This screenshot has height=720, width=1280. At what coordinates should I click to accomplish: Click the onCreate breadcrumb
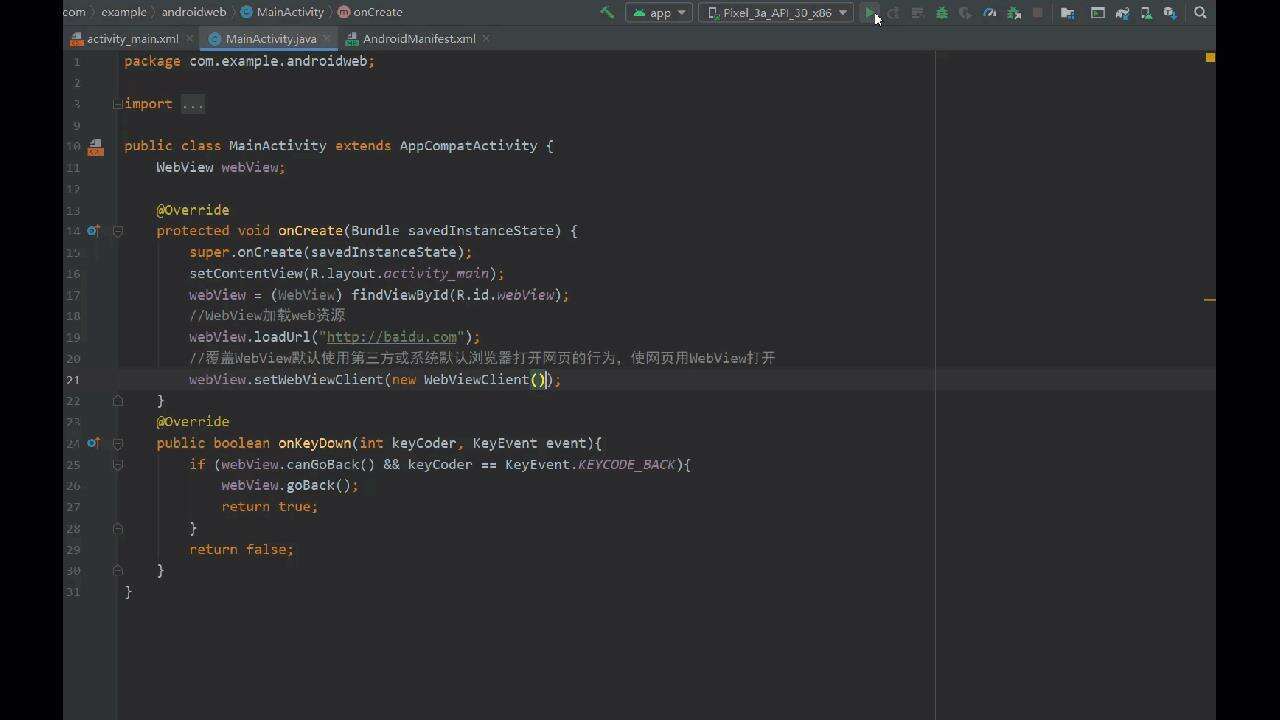click(x=370, y=12)
